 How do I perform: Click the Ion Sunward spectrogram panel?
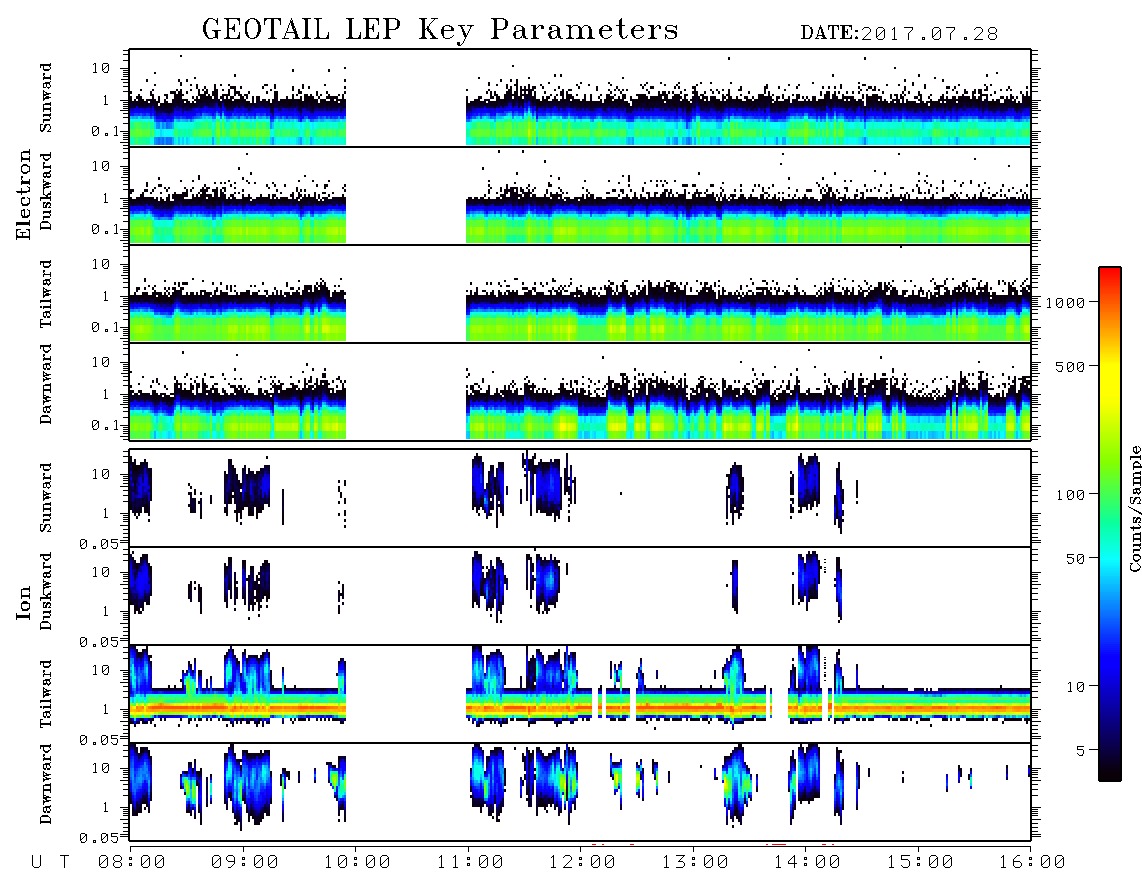click(x=580, y=498)
